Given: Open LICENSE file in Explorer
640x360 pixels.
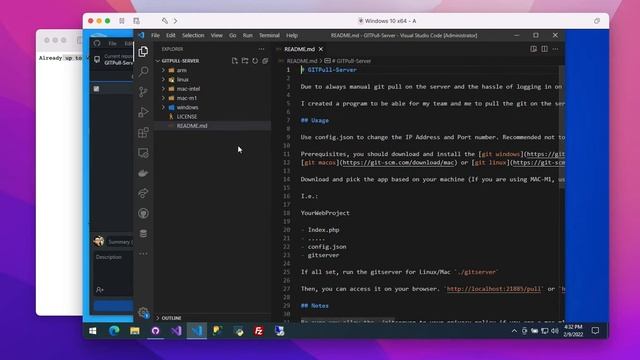Looking at the screenshot, I should point(187,117).
